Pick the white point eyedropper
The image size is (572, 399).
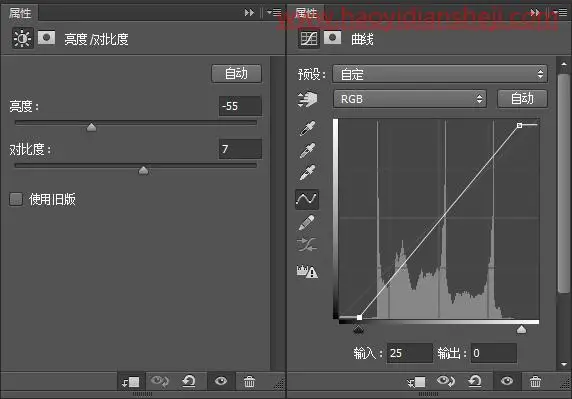pos(307,173)
